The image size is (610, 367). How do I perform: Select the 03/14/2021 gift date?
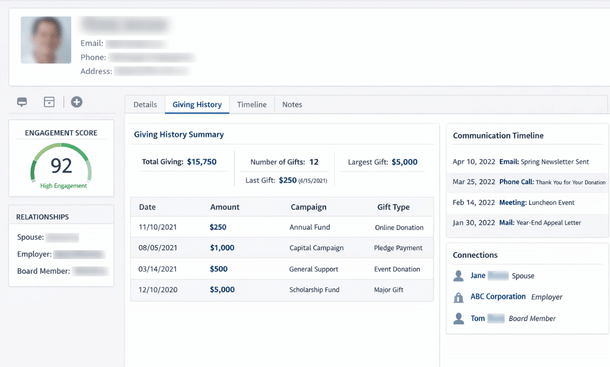click(158, 269)
